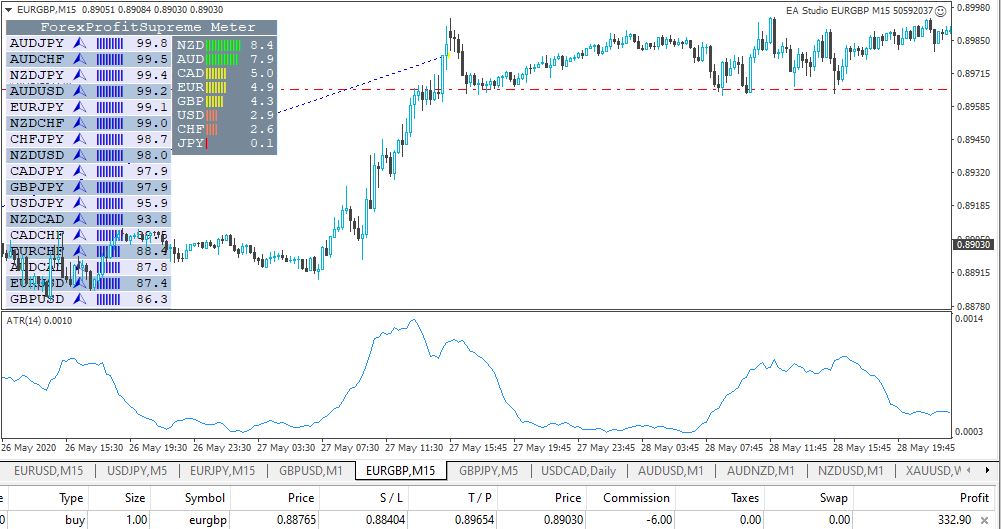Click the Symbol column header
1001x529 pixels.
(x=204, y=497)
